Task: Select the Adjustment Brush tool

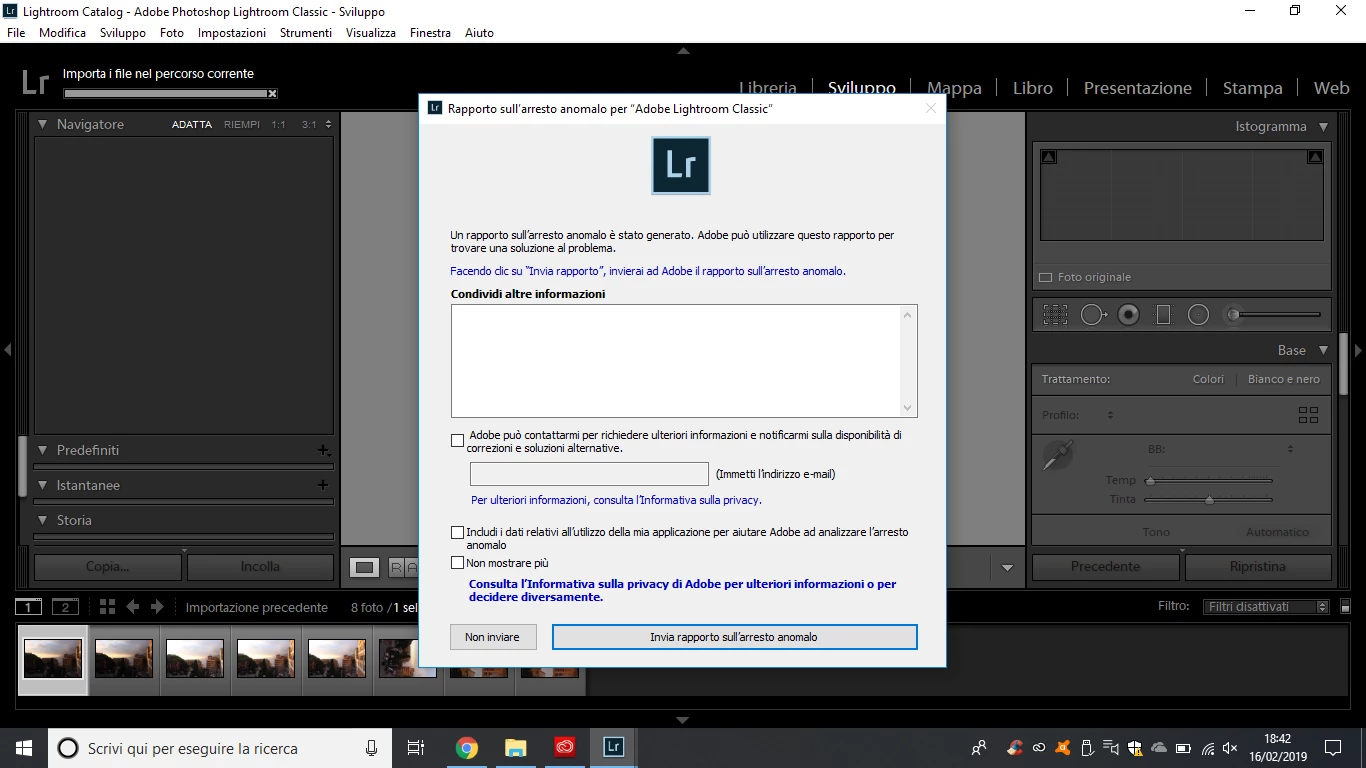Action: [1234, 315]
